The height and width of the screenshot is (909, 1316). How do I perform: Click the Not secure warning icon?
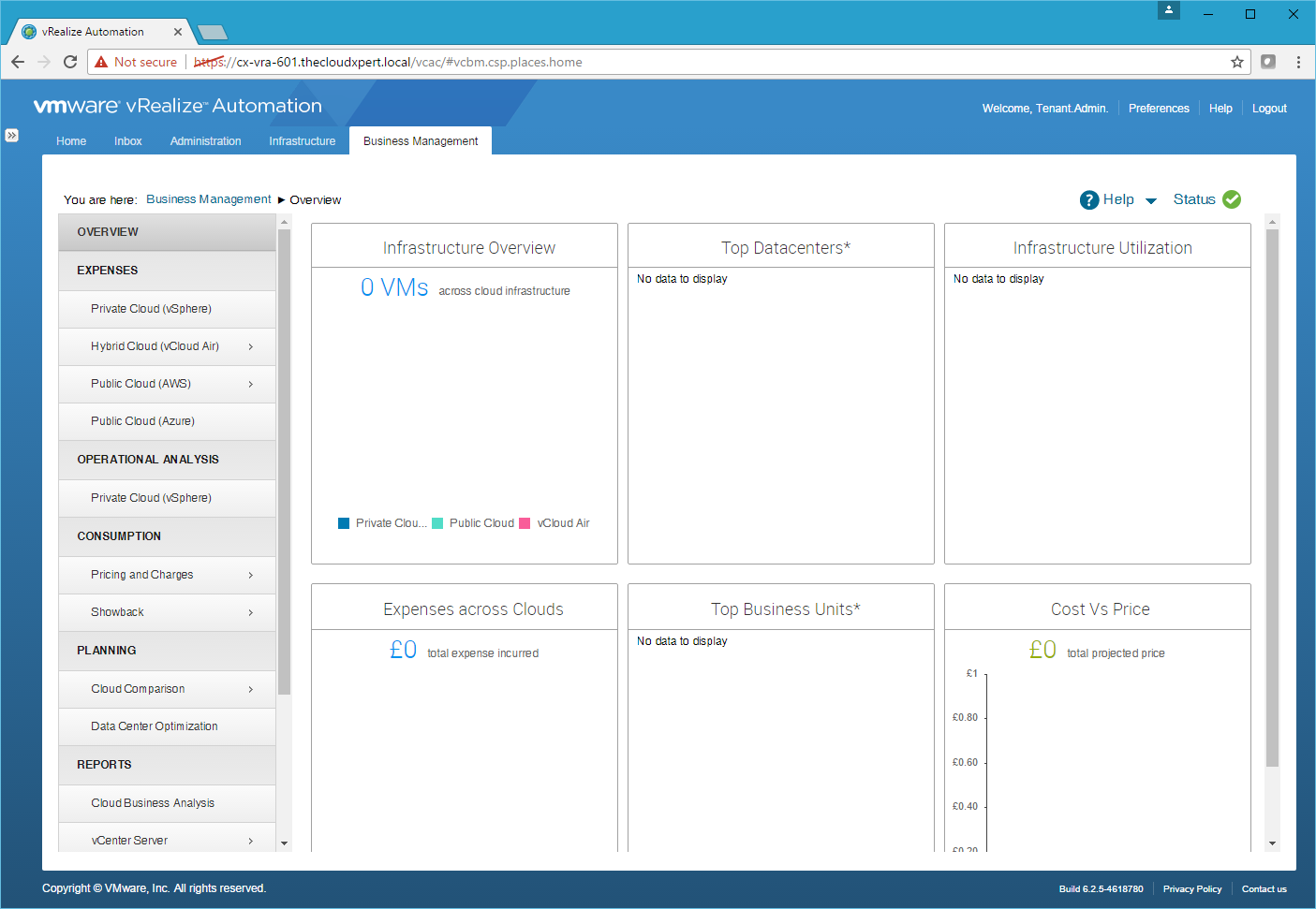coord(102,62)
